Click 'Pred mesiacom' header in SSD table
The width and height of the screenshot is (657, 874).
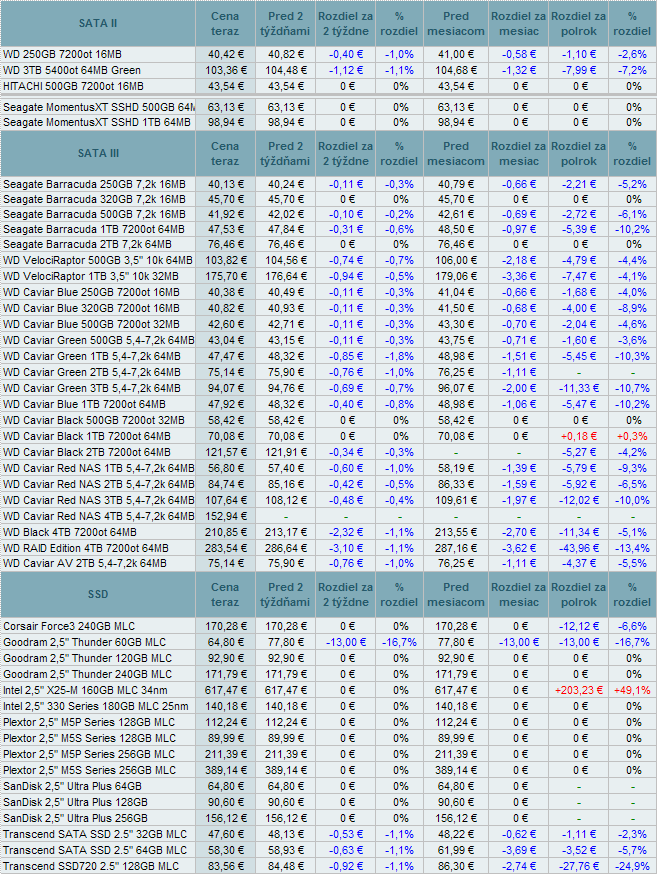456,594
